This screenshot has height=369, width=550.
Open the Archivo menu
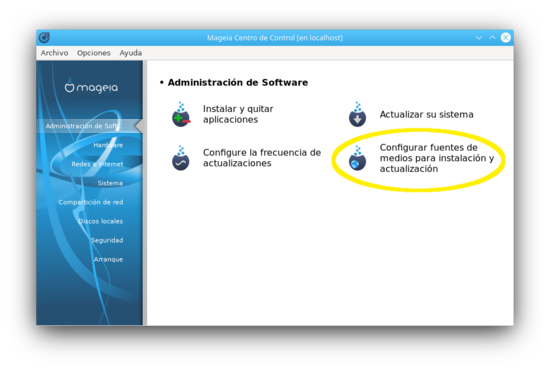54,53
